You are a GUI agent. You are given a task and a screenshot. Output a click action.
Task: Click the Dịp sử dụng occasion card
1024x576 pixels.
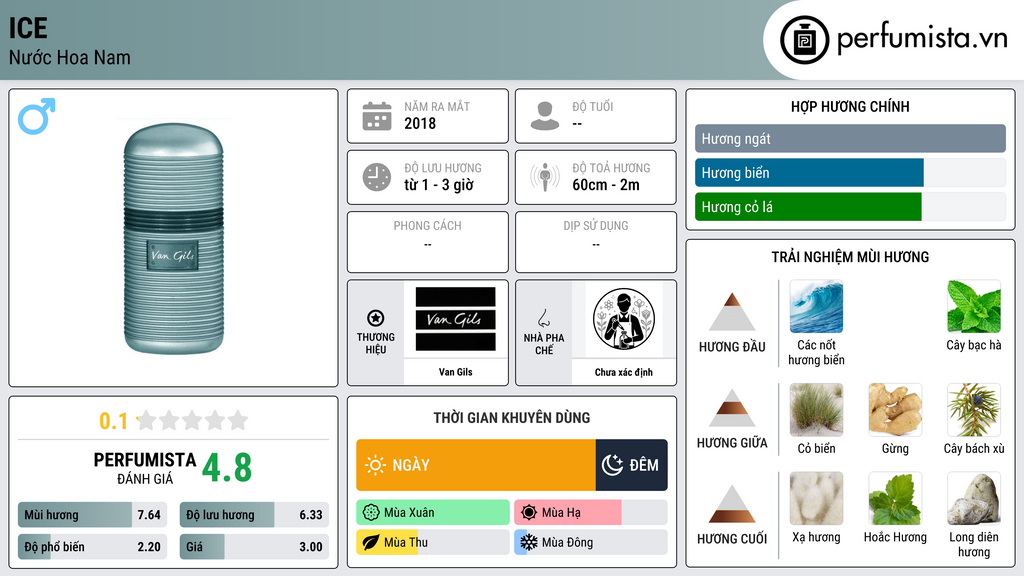click(x=596, y=242)
